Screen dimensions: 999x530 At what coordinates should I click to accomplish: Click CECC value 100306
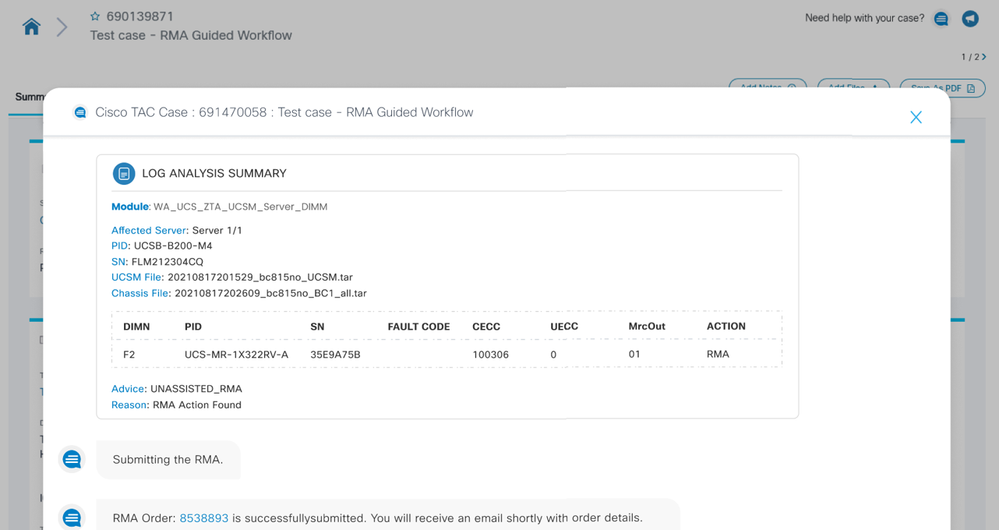click(x=491, y=355)
